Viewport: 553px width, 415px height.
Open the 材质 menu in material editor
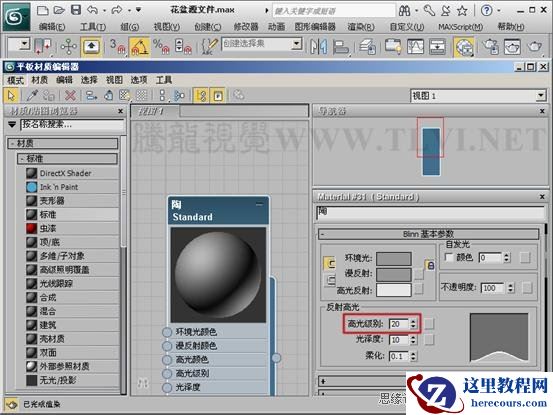(40, 80)
